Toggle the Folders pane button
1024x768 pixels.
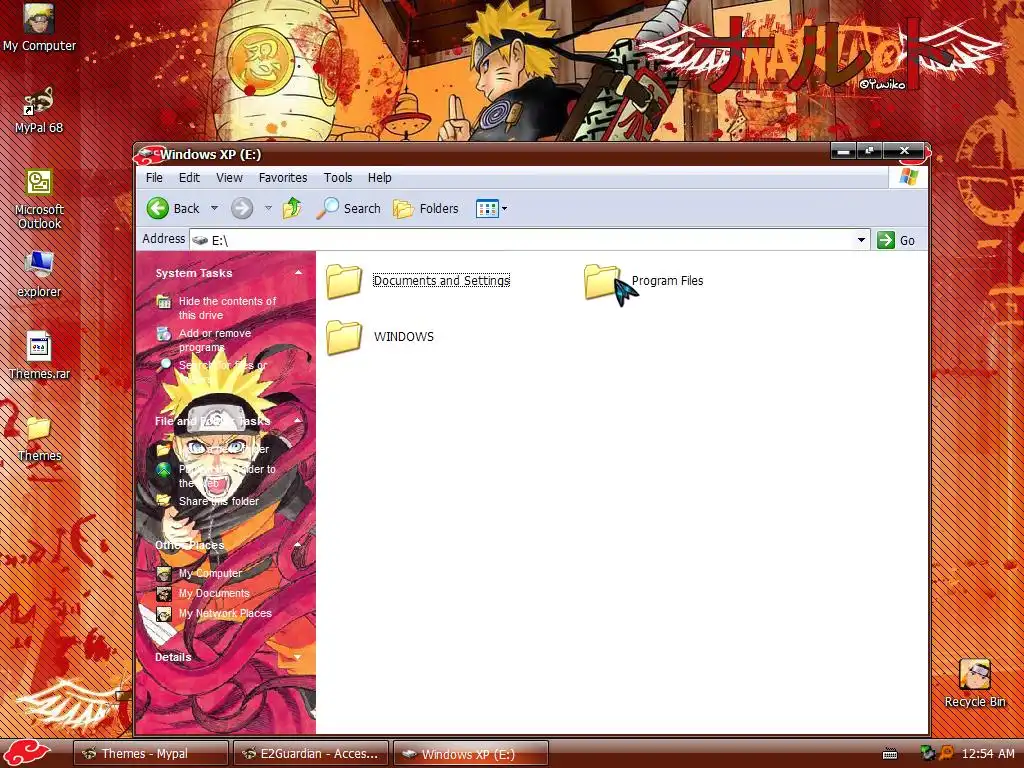tap(426, 208)
